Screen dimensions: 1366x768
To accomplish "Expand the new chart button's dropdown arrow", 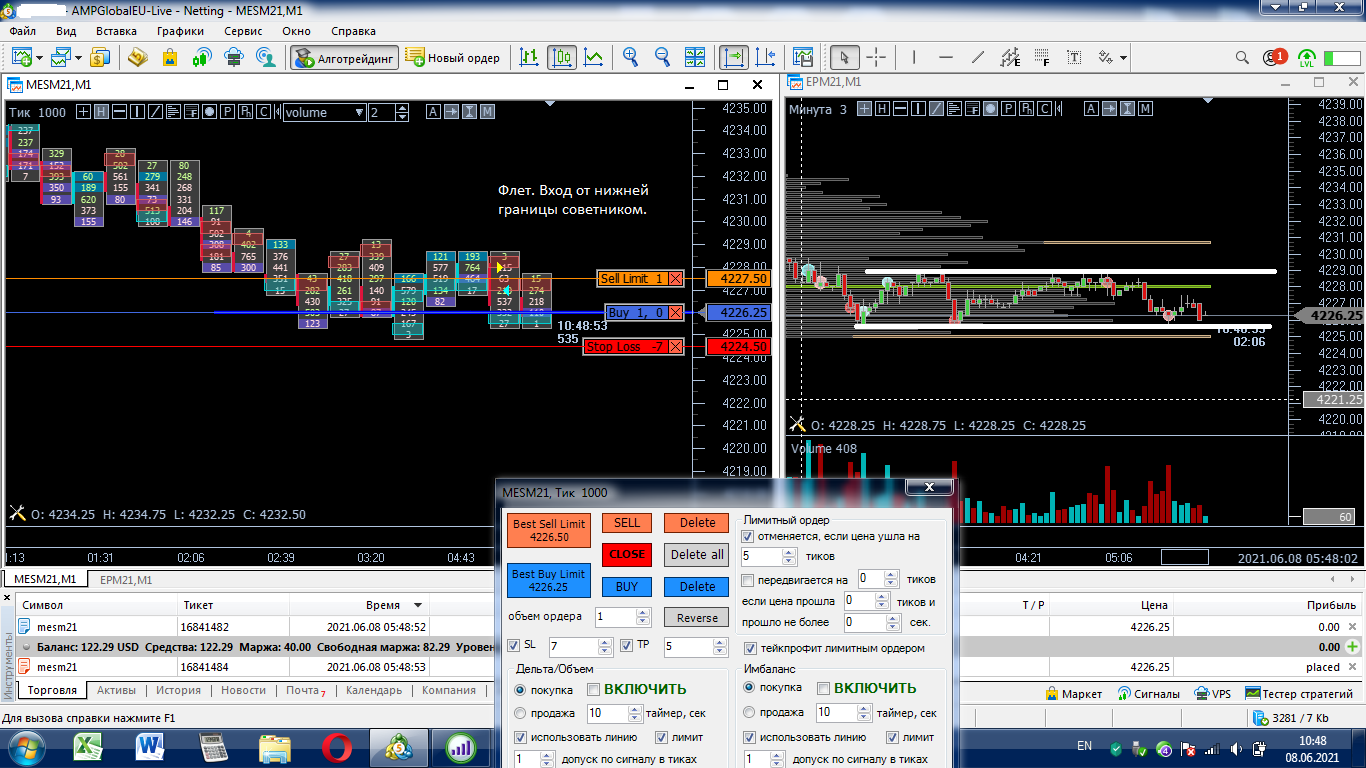I will [37, 58].
